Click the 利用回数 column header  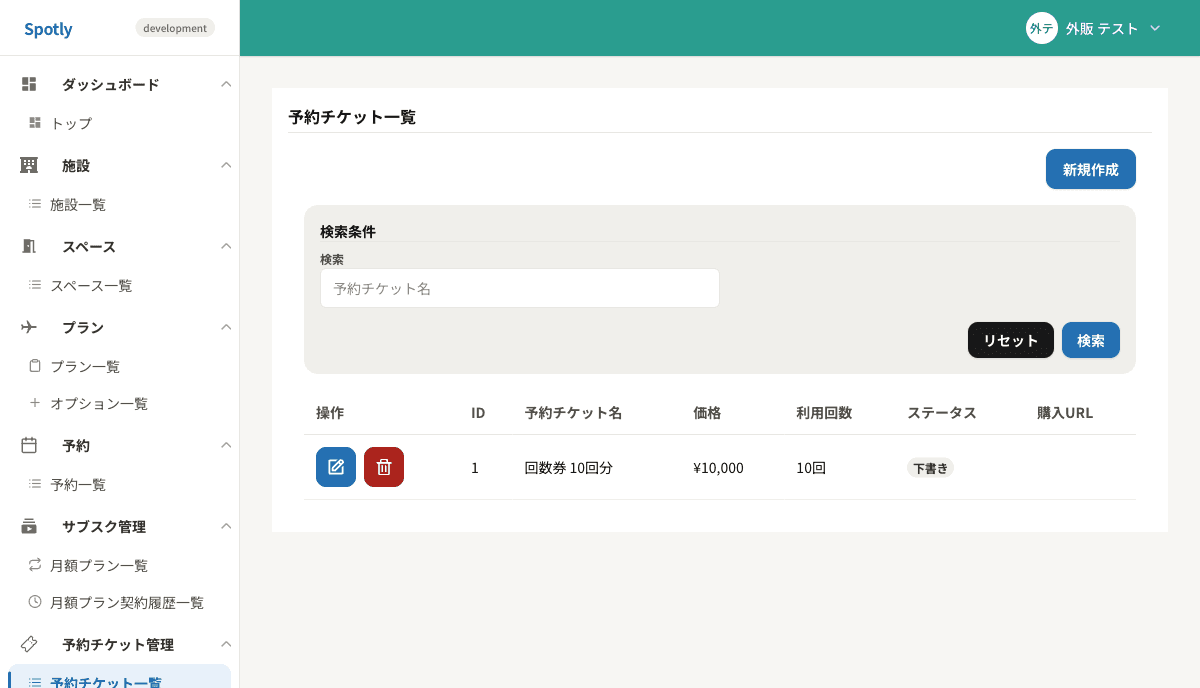point(825,413)
